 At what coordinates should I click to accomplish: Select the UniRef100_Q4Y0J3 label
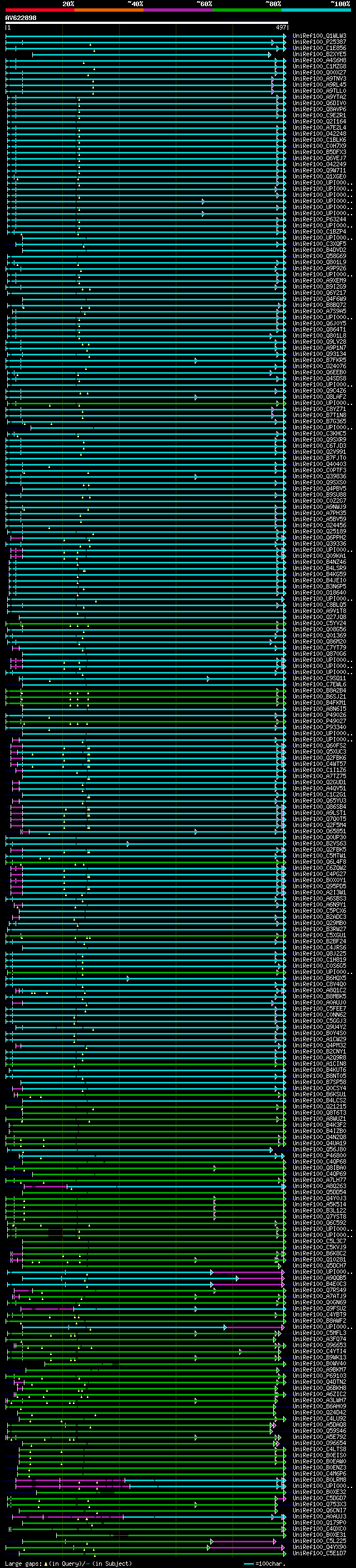tap(319, 1198)
